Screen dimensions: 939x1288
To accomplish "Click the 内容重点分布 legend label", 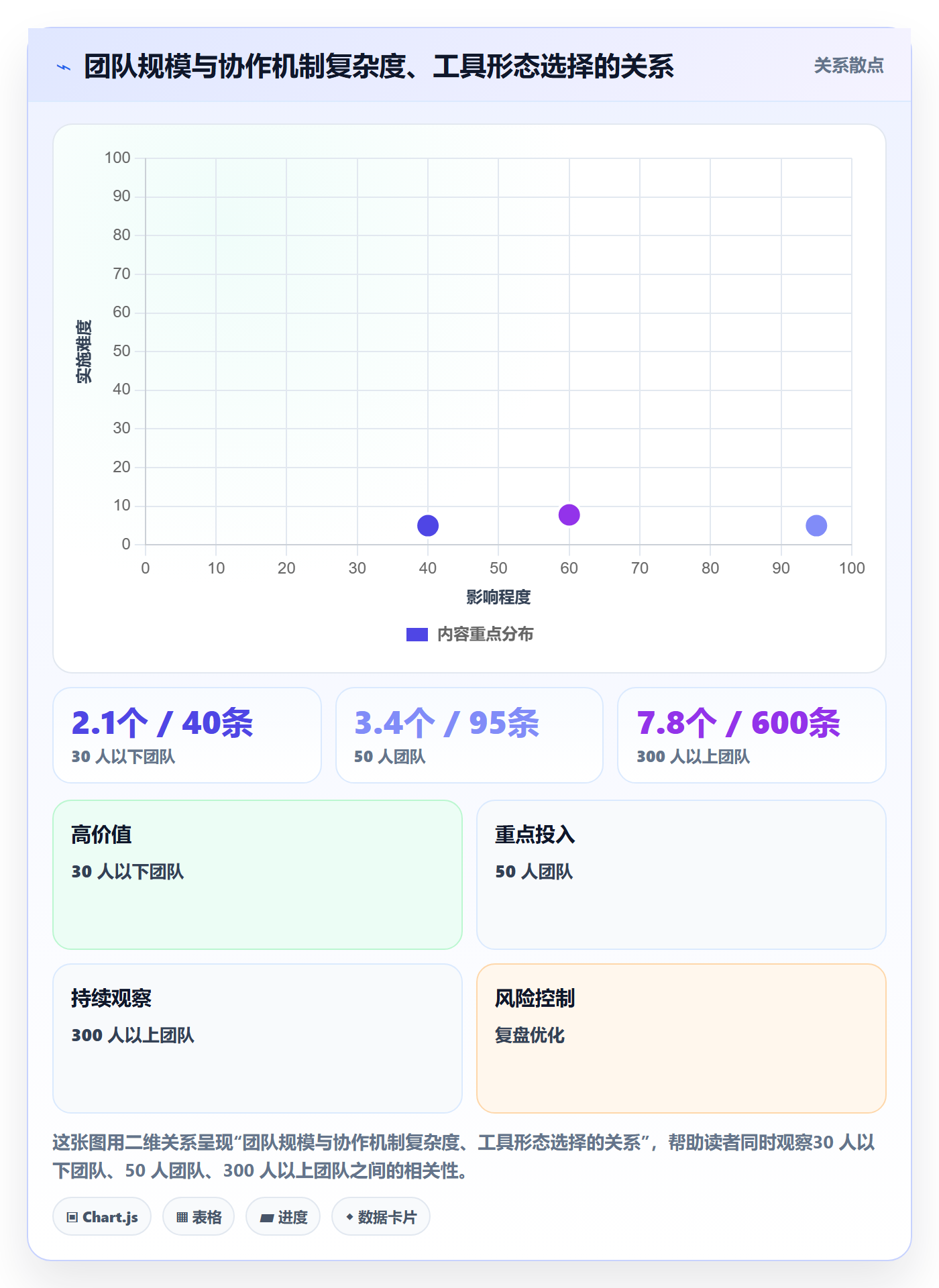I will (x=485, y=635).
